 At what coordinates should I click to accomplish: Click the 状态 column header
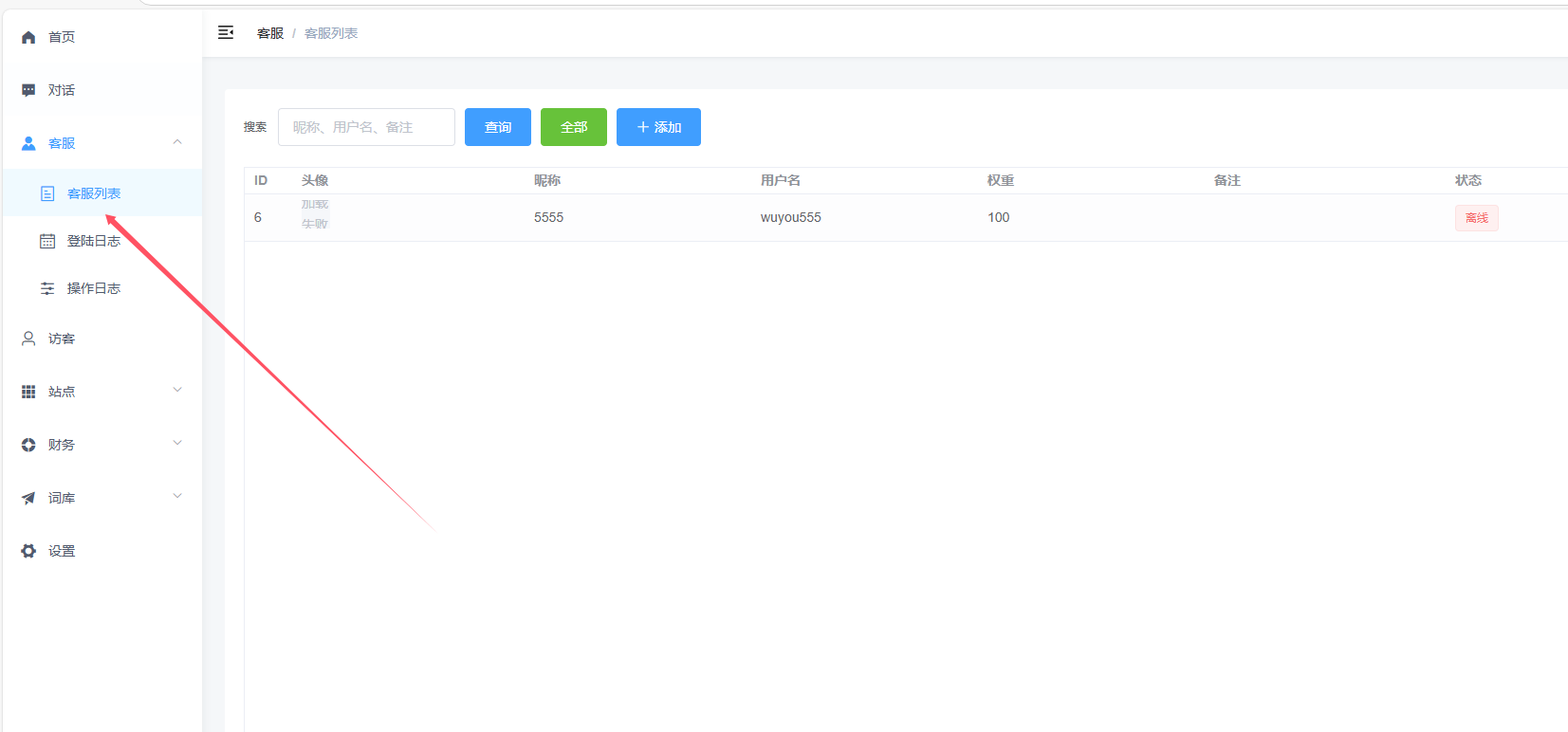(x=1468, y=180)
